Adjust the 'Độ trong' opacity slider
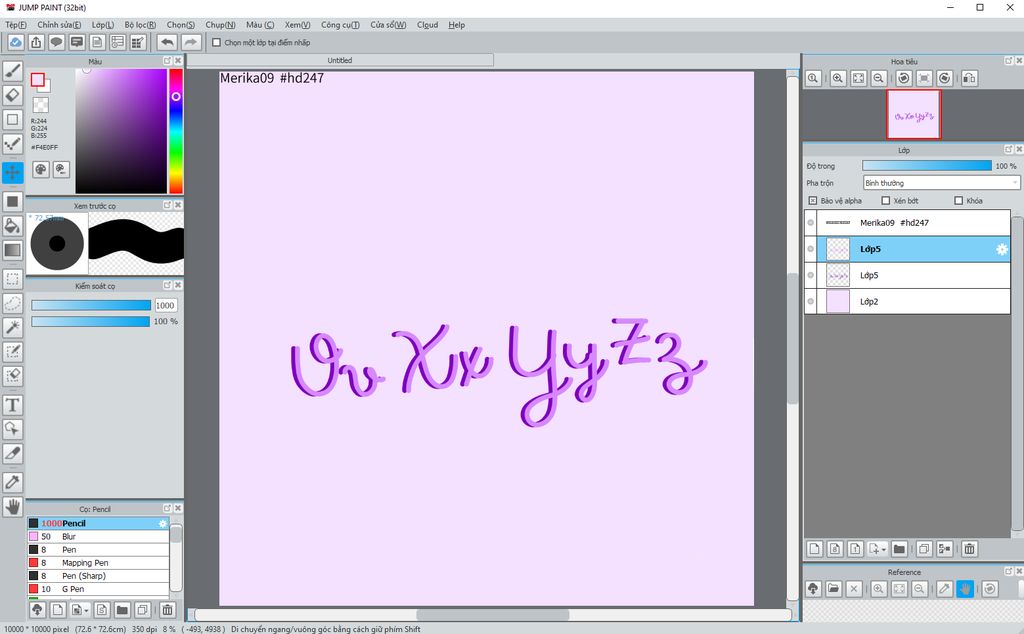The width and height of the screenshot is (1024, 634). (927, 166)
